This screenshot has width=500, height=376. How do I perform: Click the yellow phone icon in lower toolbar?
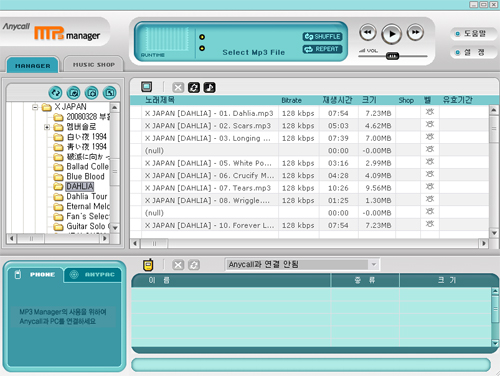coord(148,265)
